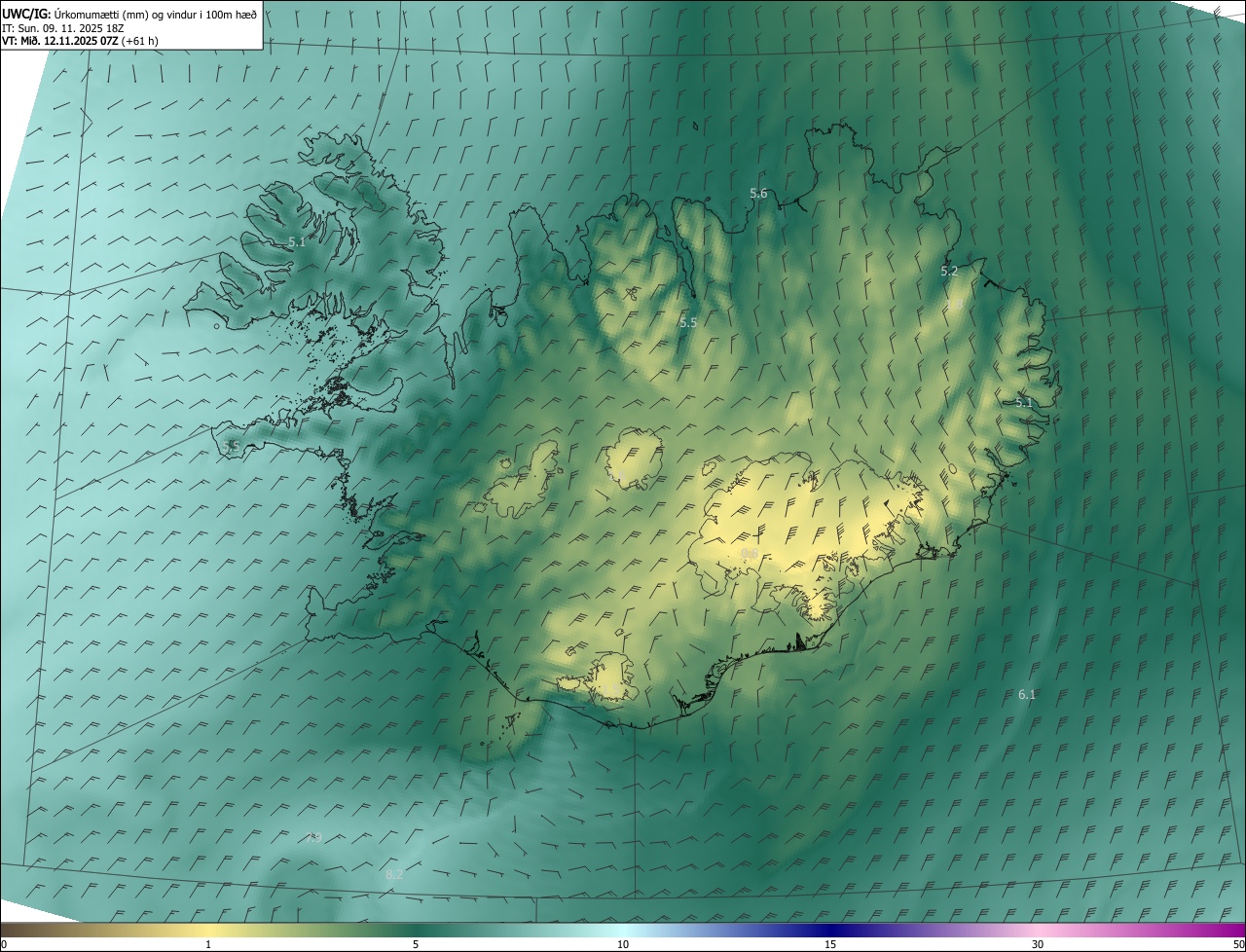Select the initialization time "IT: Sun. 09. 11. 2025 18Z"

click(63, 28)
